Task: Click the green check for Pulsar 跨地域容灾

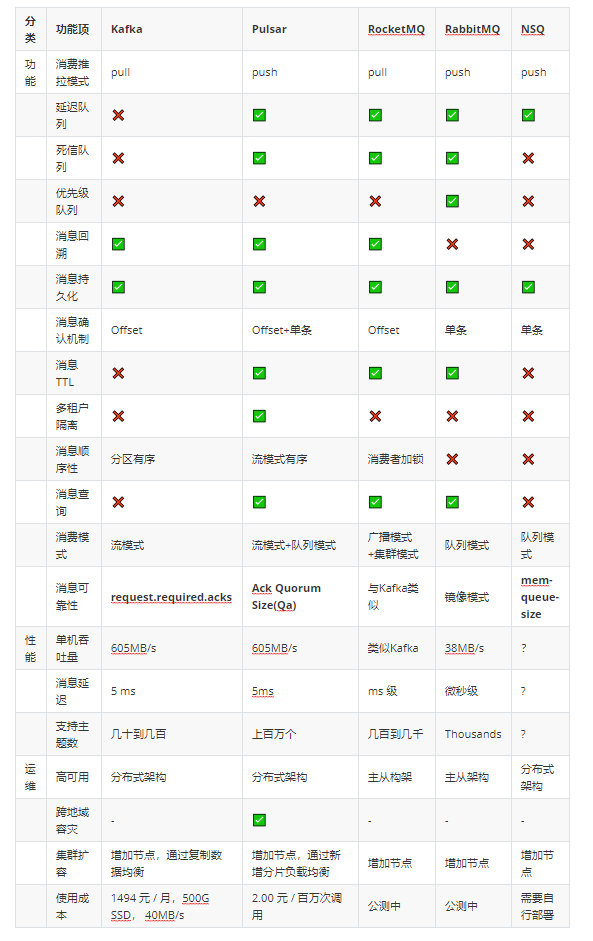Action: [x=259, y=820]
